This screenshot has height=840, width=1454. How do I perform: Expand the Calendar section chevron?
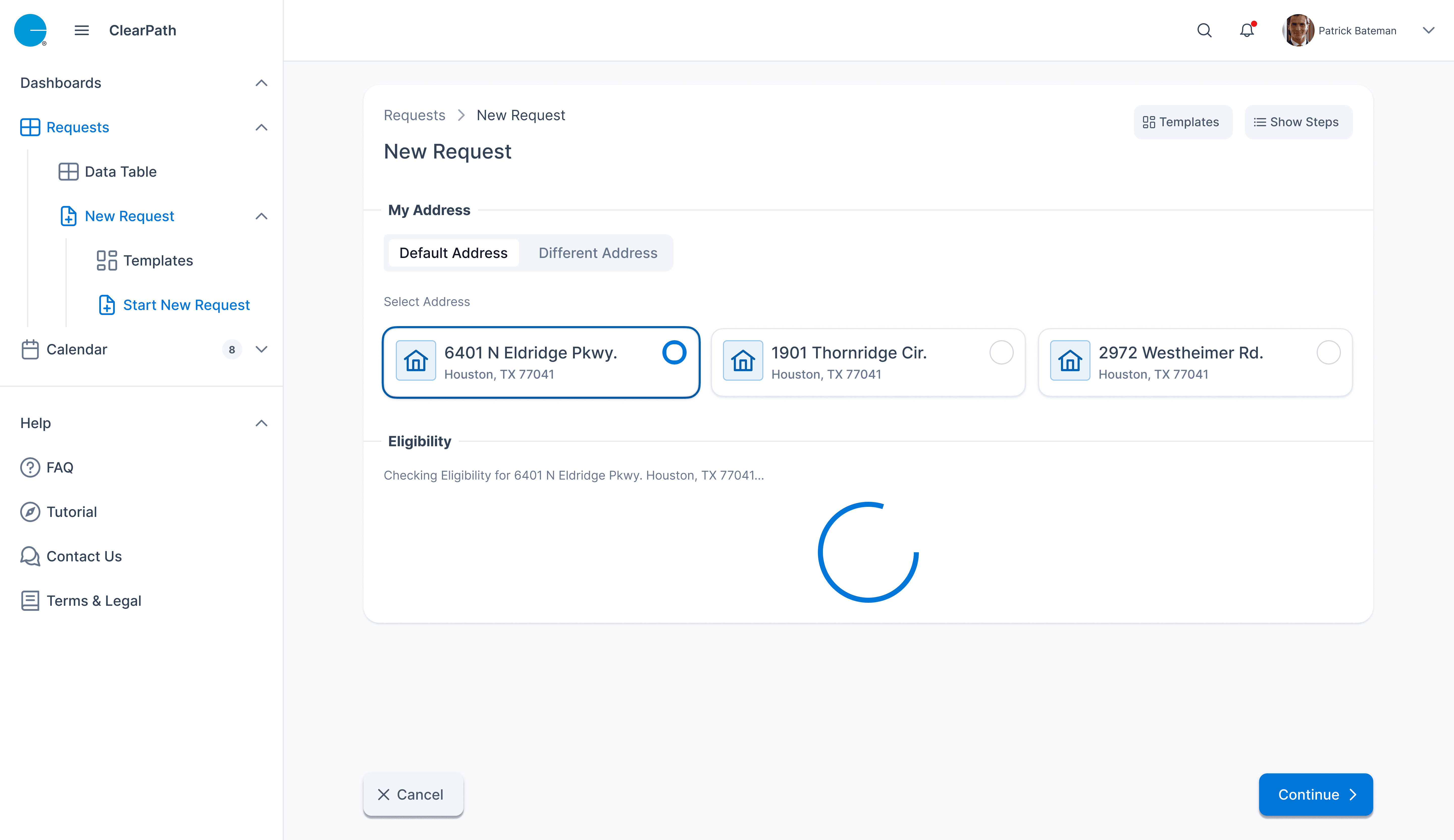coord(261,350)
